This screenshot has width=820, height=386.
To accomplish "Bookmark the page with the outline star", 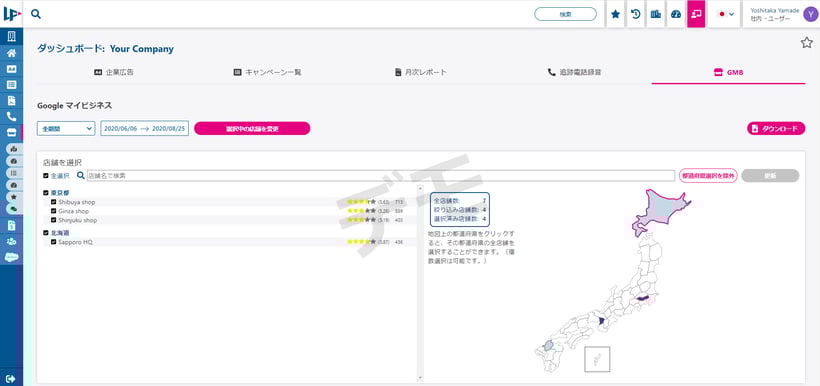I will pyautogui.click(x=806, y=43).
